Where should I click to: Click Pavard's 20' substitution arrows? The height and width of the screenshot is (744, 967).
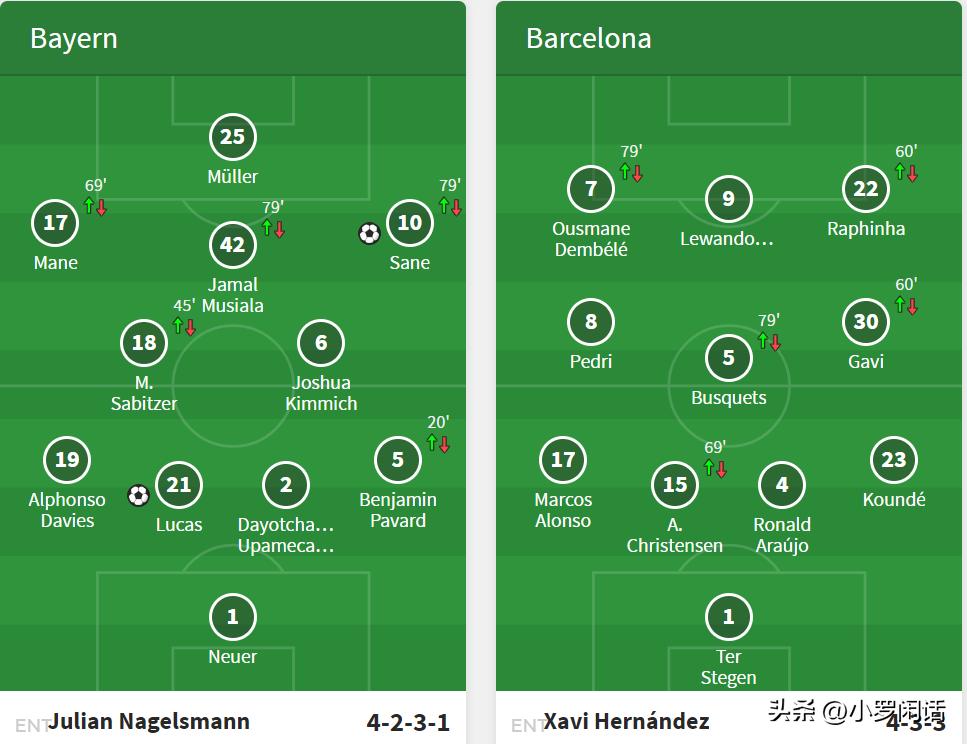(x=438, y=443)
